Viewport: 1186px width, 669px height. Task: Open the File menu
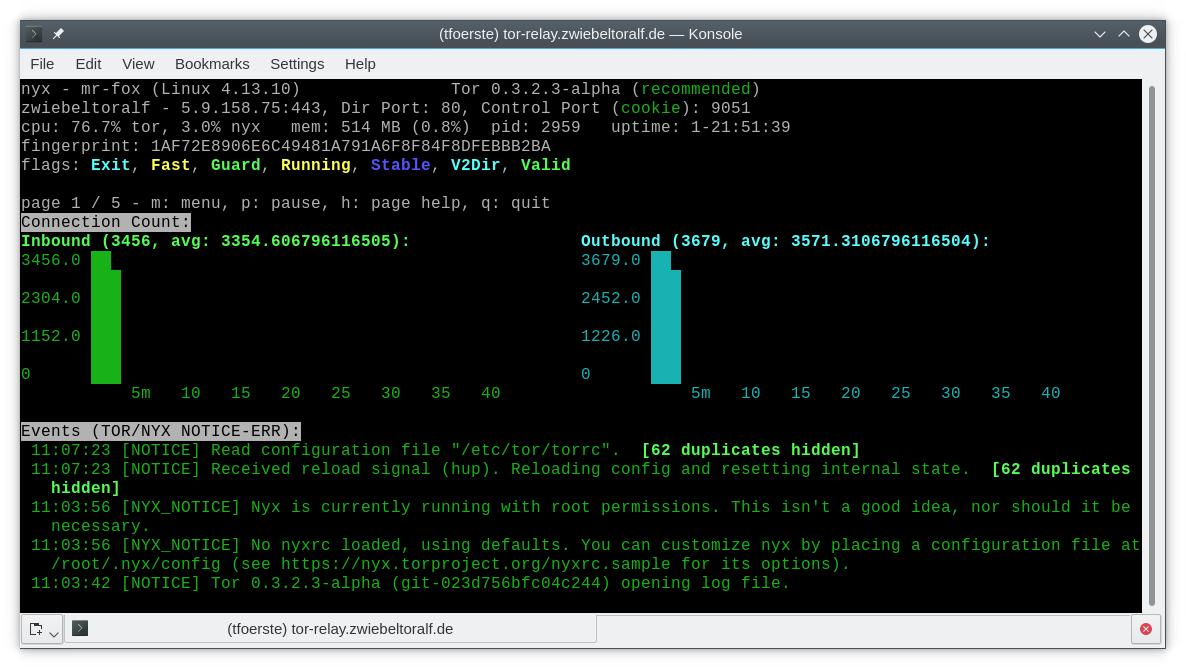42,64
